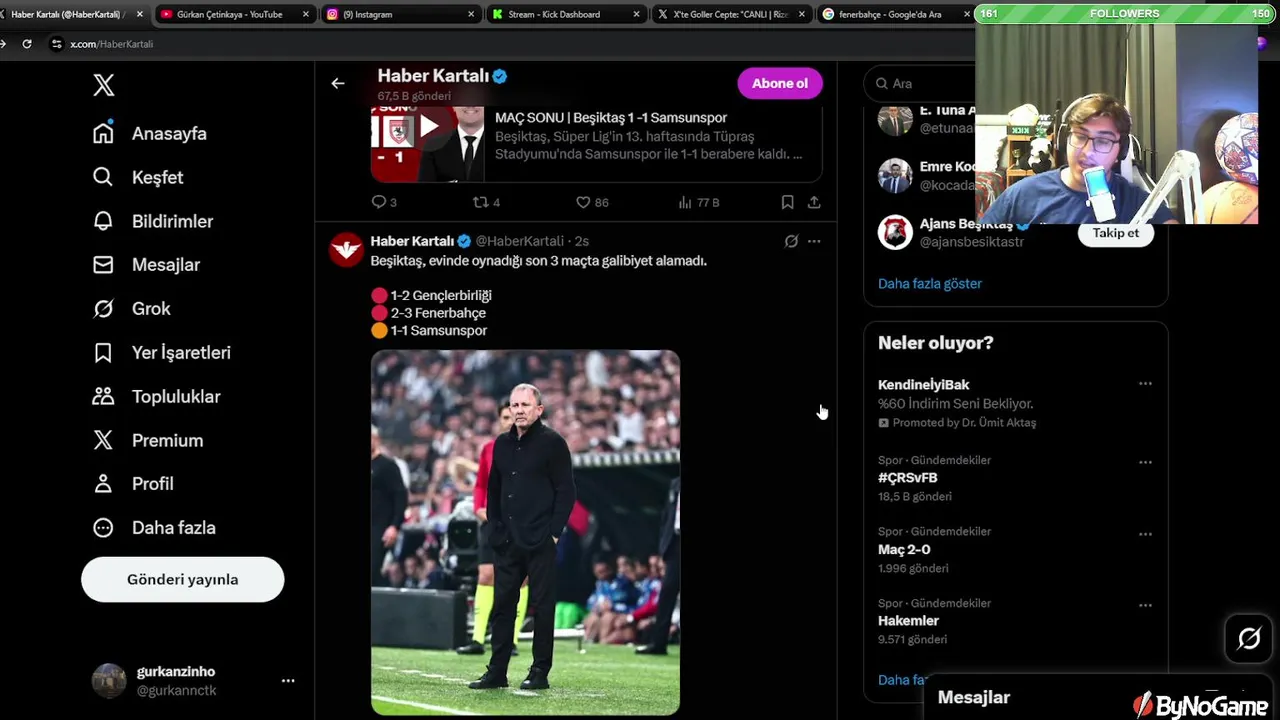Switch to X'te Goller Cepte tab
Image resolution: width=1280 pixels, height=720 pixels.
click(x=730, y=14)
